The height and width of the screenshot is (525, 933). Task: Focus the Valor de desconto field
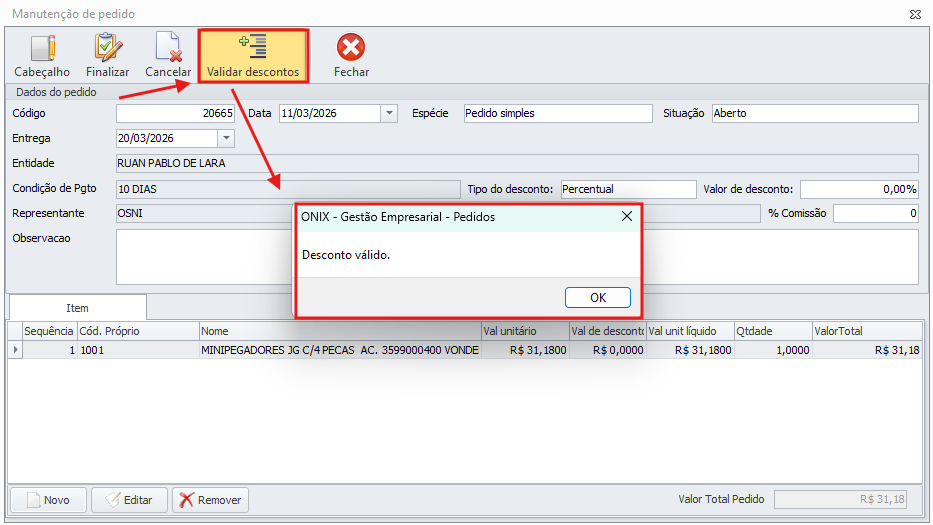858,189
